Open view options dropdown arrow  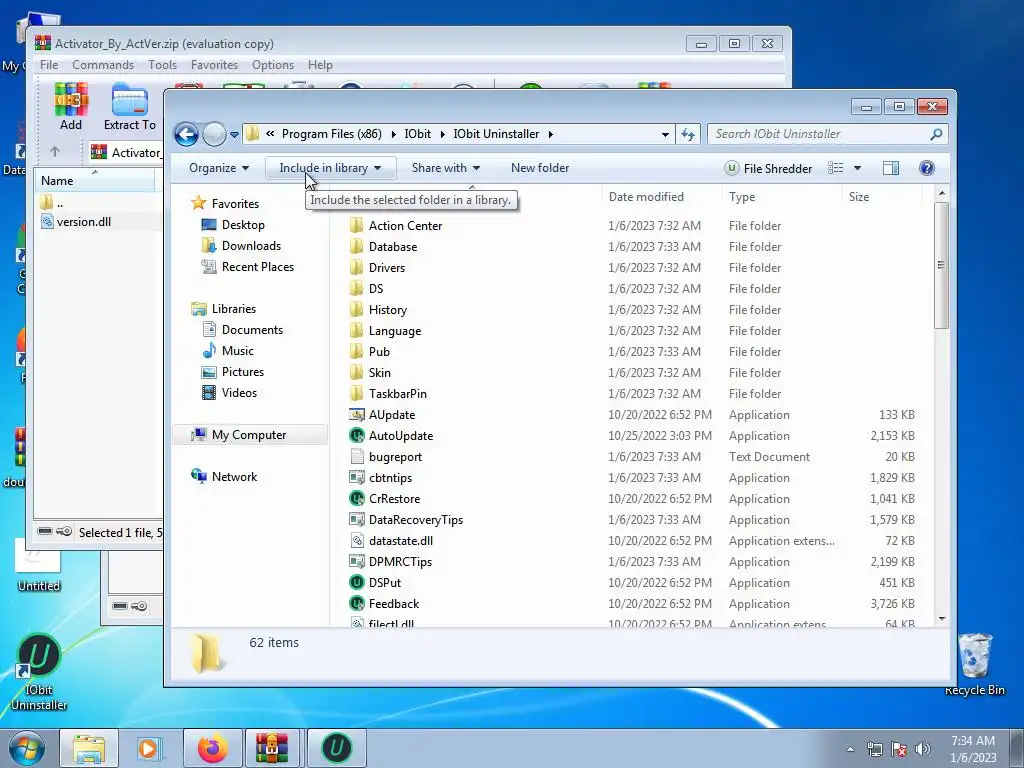click(857, 168)
